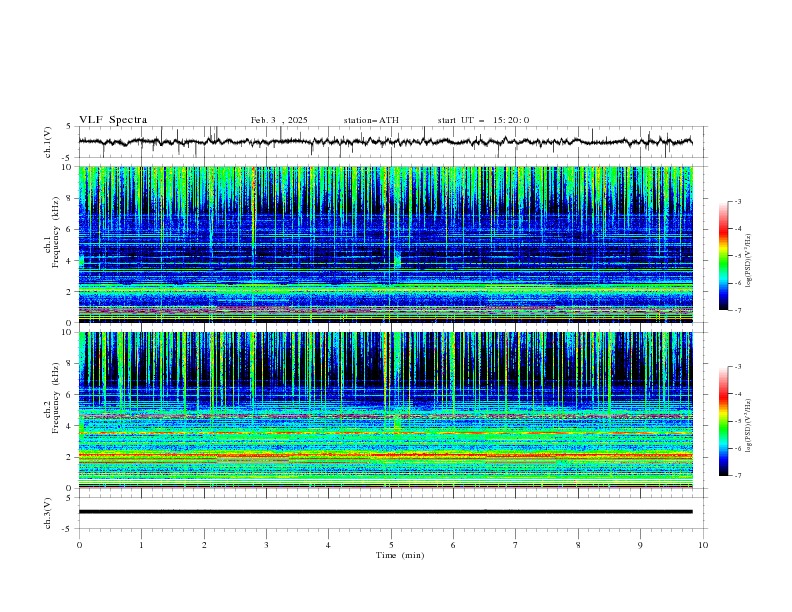
Task: Click the upper "log(PSD)(V²/Hz)" colorbar label
Action: click(x=749, y=261)
